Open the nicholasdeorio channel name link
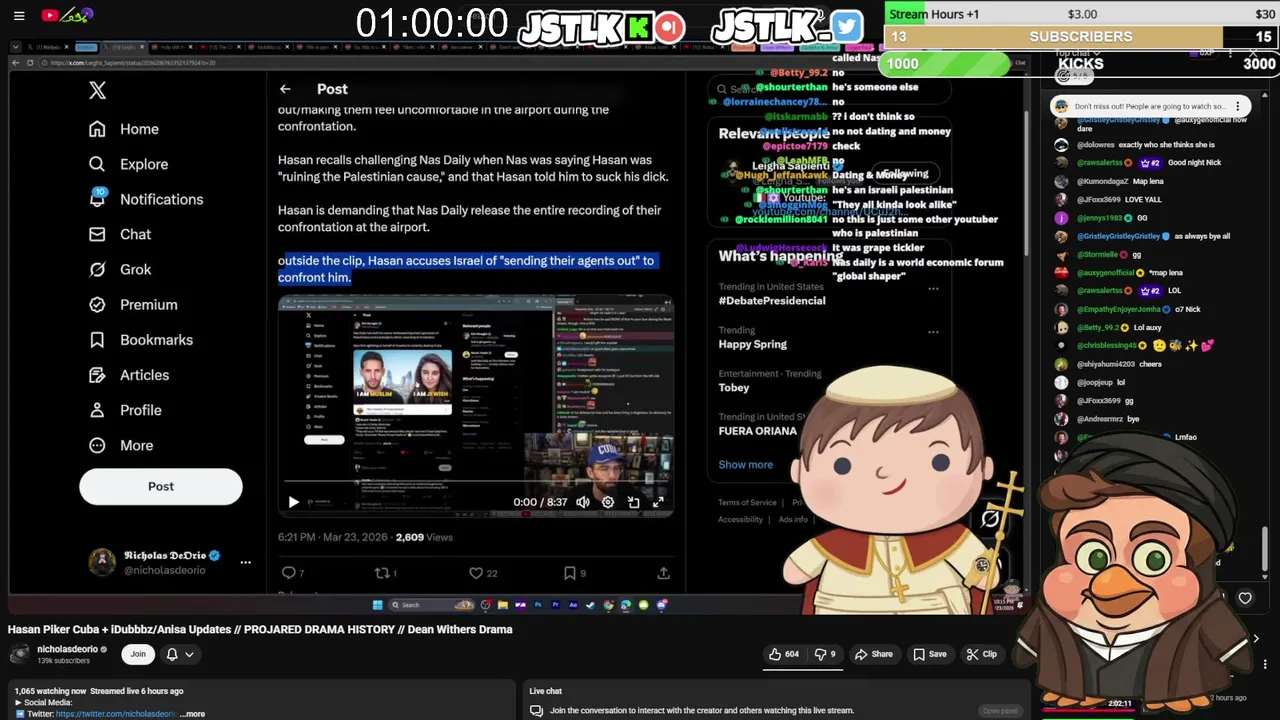The width and height of the screenshot is (1280, 720). [x=67, y=649]
